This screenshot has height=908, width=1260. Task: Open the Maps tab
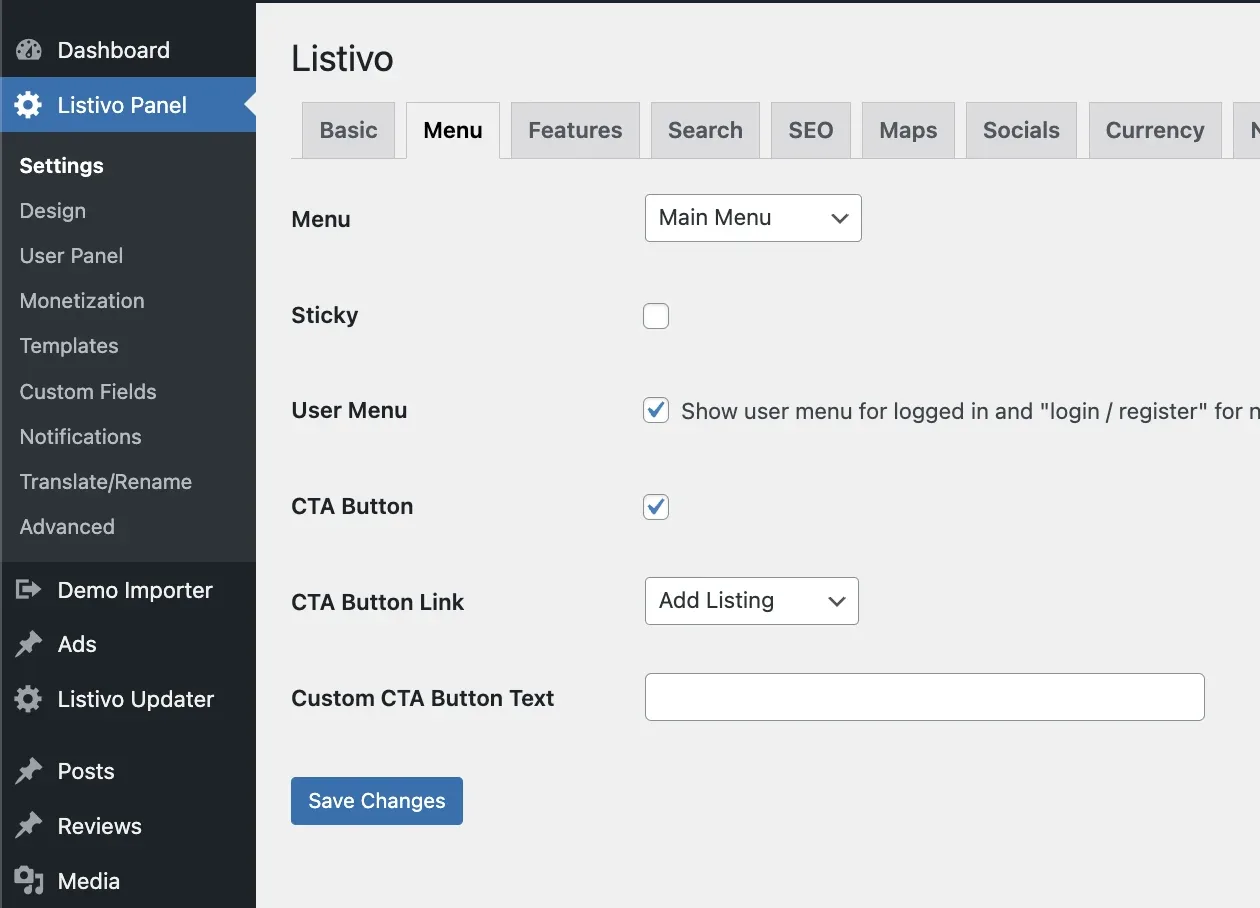pyautogui.click(x=908, y=130)
